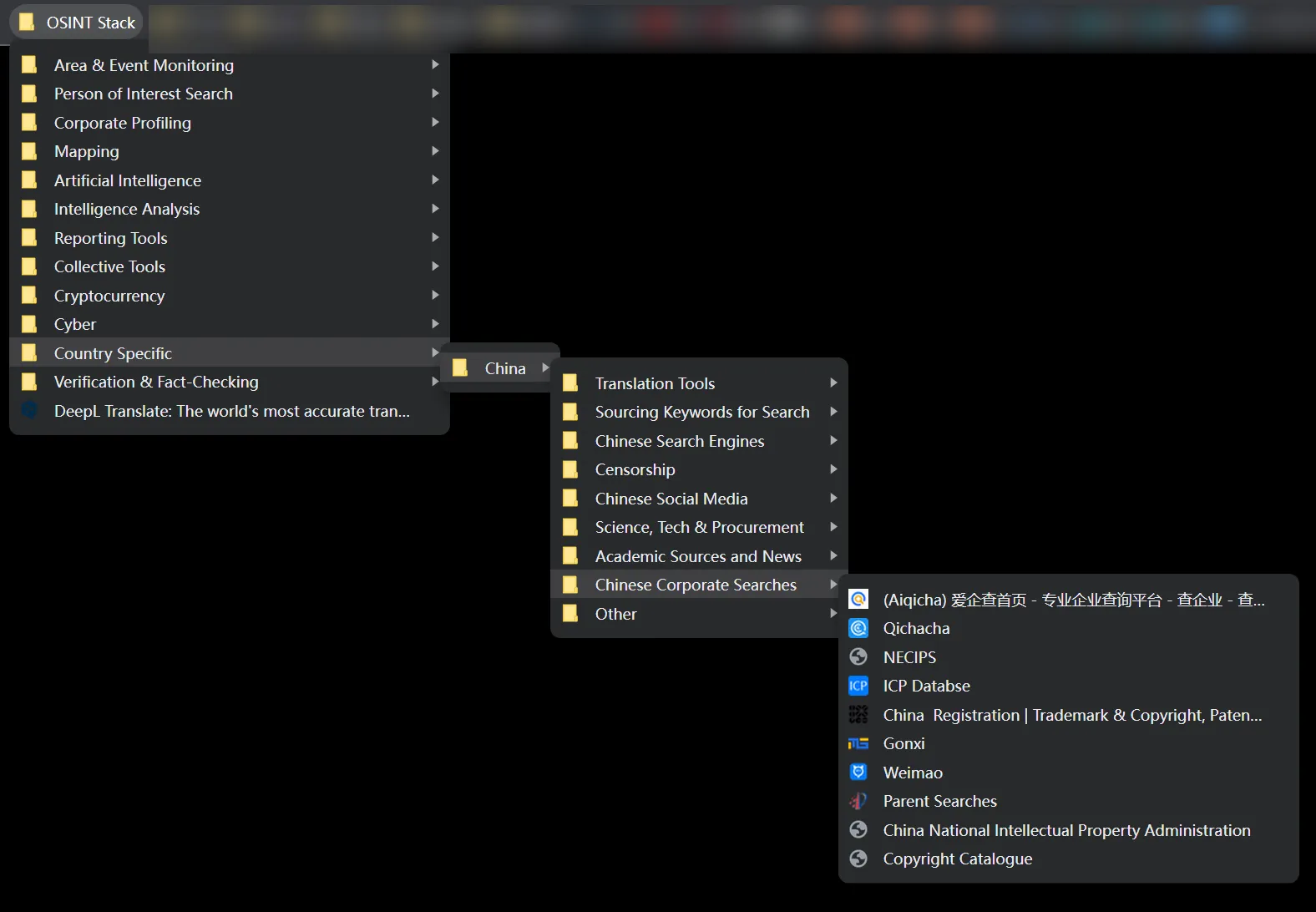Expand the Area & Event Monitoring submenu arrow

coord(435,64)
